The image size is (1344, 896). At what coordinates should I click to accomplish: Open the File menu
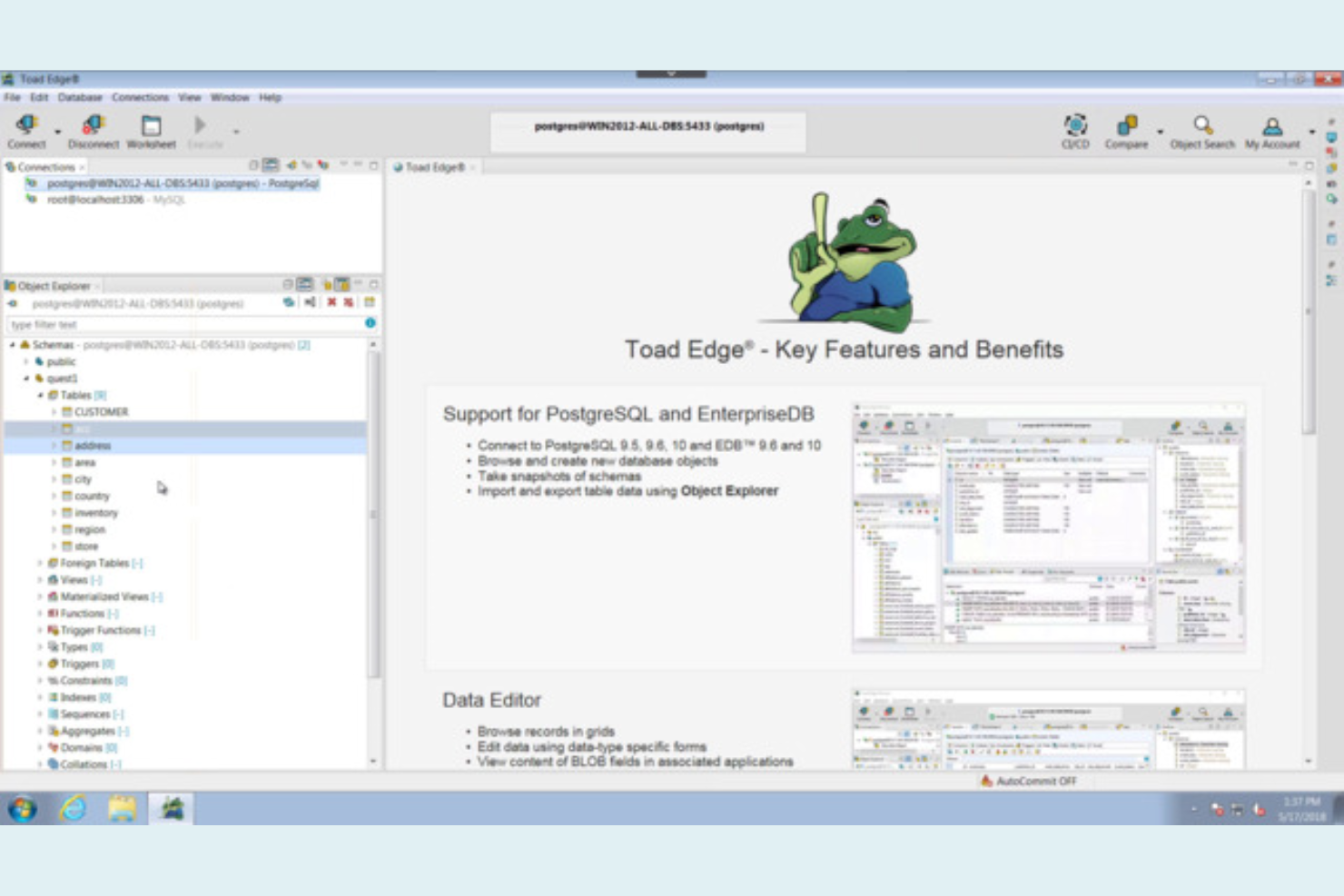pos(13,97)
